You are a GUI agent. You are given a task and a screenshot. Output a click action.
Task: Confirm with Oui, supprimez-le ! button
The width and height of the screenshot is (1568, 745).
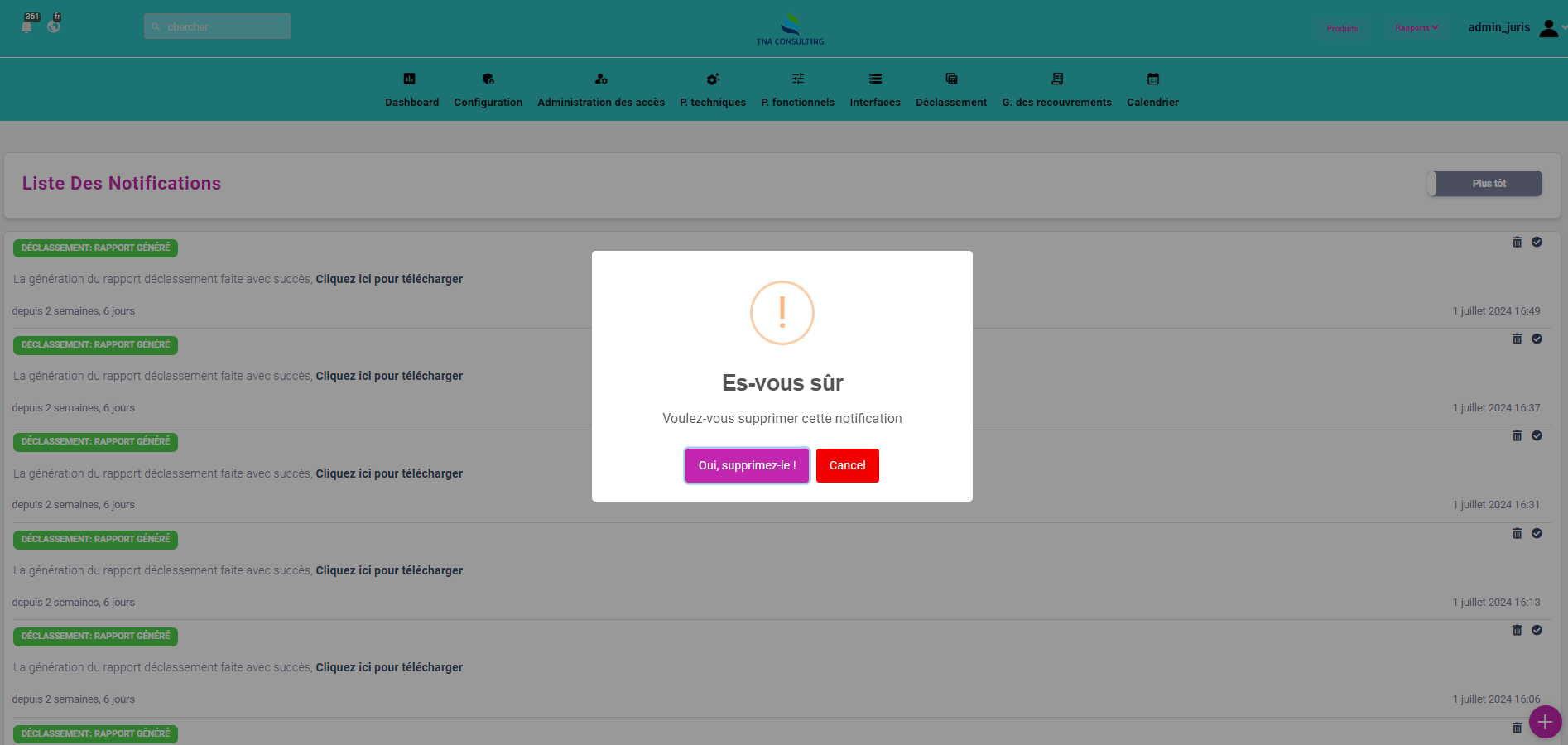[x=747, y=465]
